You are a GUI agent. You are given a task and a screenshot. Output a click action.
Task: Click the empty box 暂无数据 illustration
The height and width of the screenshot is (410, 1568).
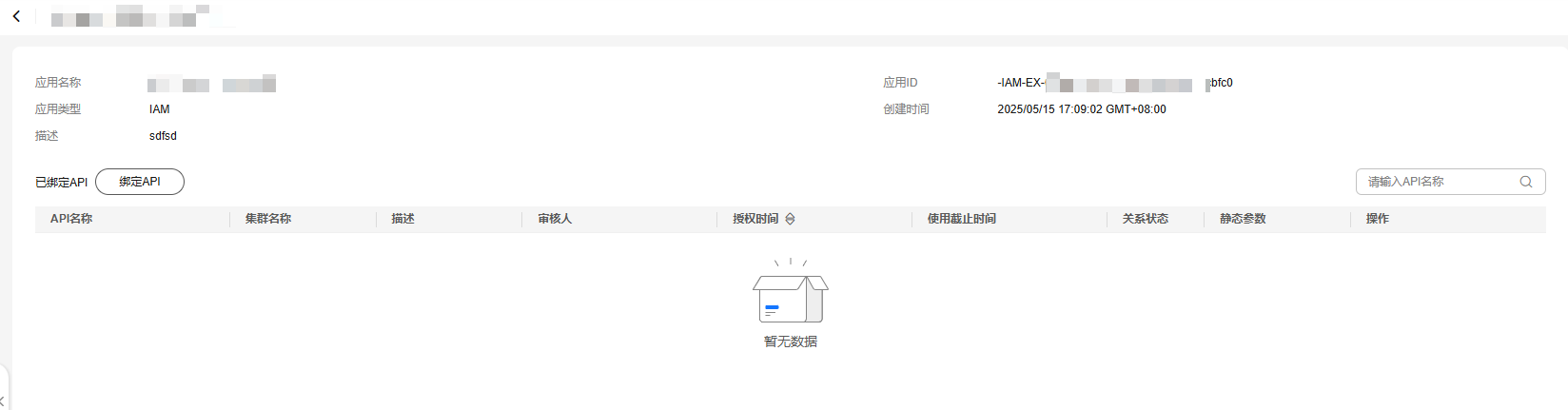[x=791, y=291]
